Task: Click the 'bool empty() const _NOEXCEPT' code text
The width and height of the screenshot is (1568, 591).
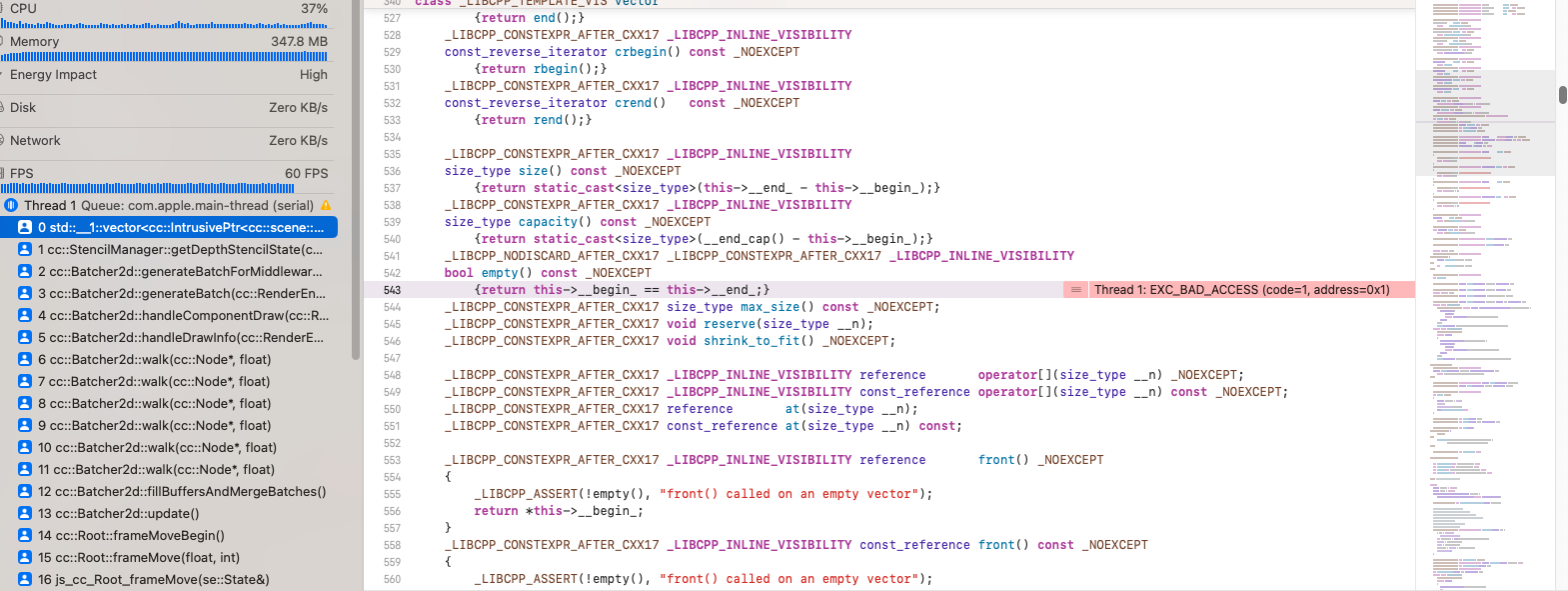Action: [x=548, y=273]
